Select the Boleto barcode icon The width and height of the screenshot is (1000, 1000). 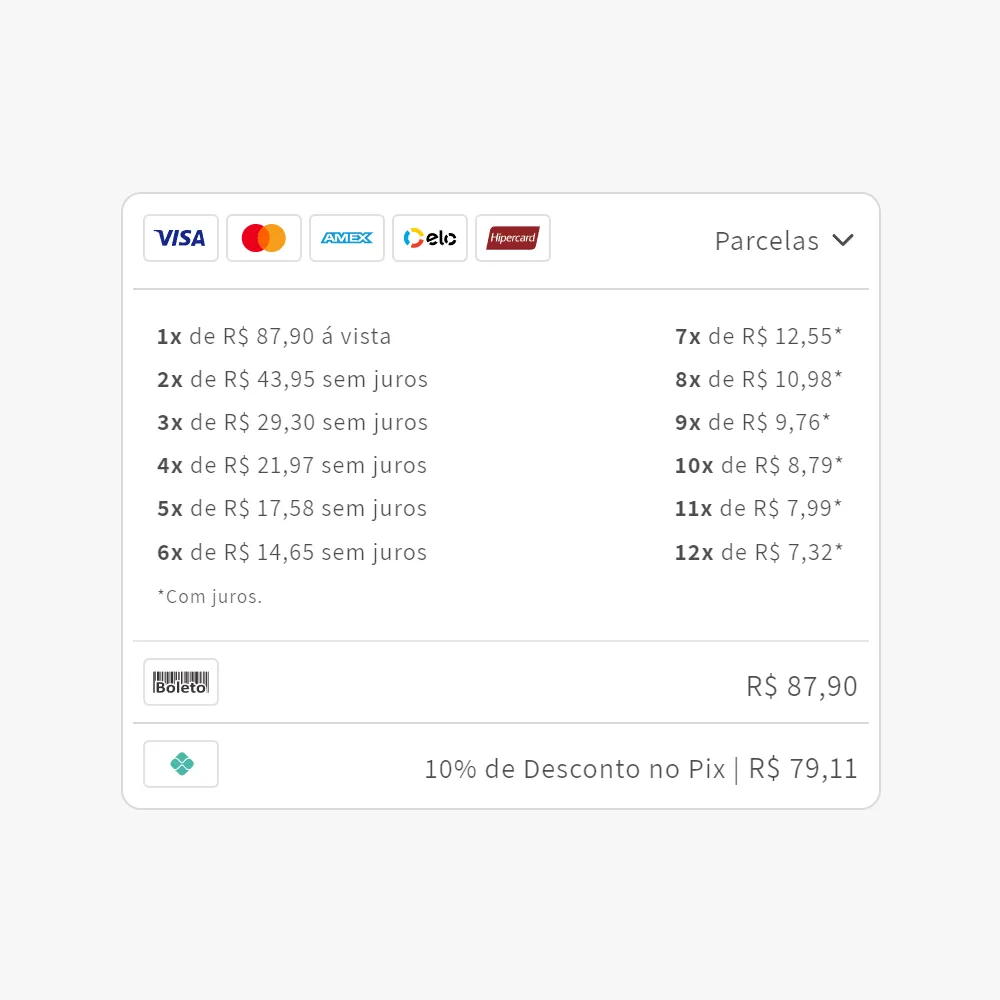[x=180, y=682]
